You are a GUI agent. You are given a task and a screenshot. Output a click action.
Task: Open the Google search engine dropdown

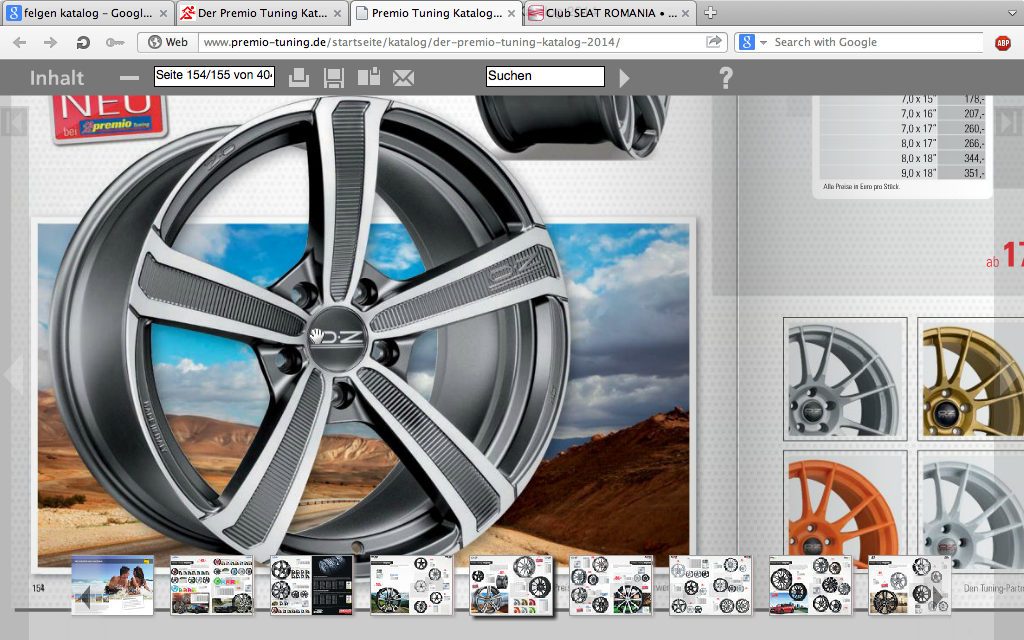pos(763,42)
